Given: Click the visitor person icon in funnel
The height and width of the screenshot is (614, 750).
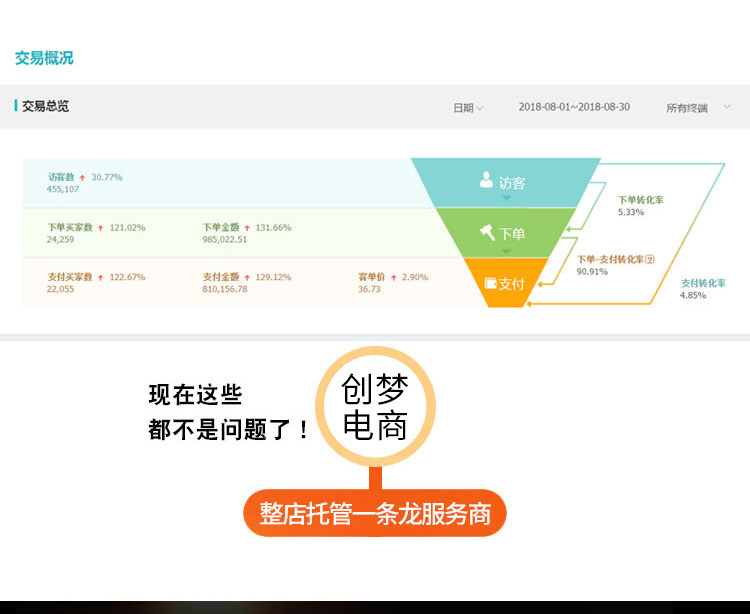Looking at the screenshot, I should (x=486, y=180).
